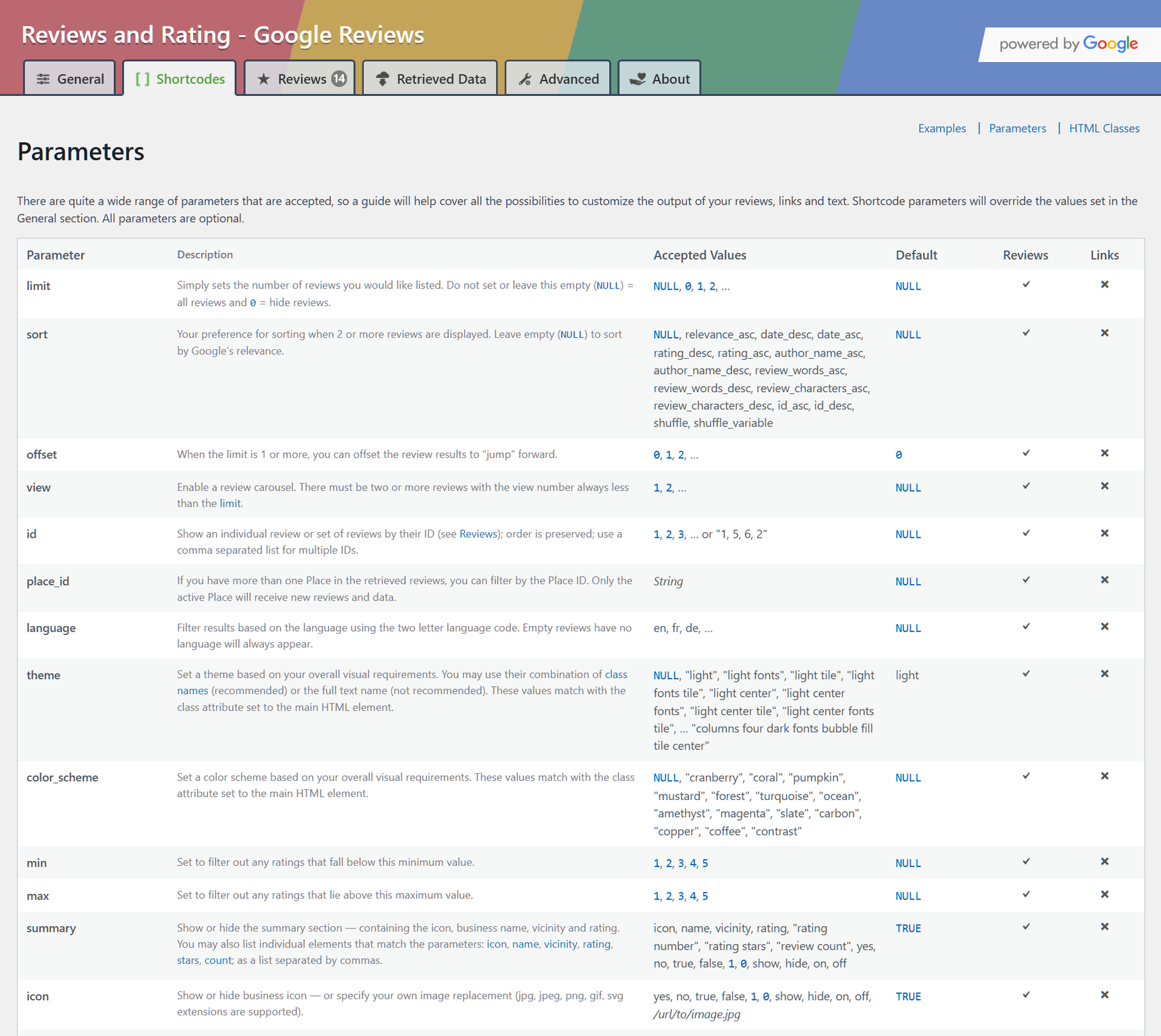1161x1036 pixels.
Task: Open the About tab
Action: coord(660,79)
